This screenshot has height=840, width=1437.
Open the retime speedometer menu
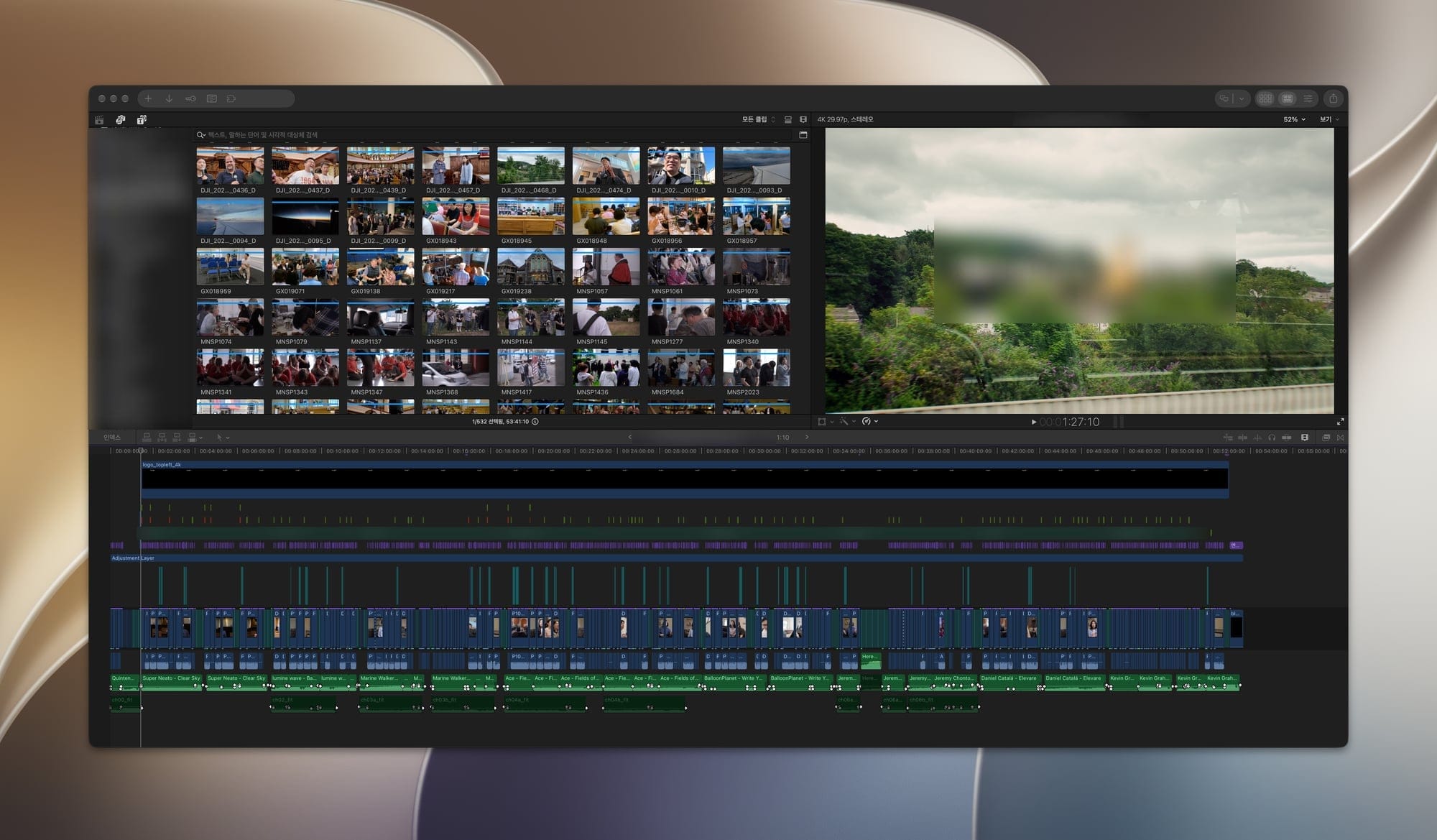[869, 422]
